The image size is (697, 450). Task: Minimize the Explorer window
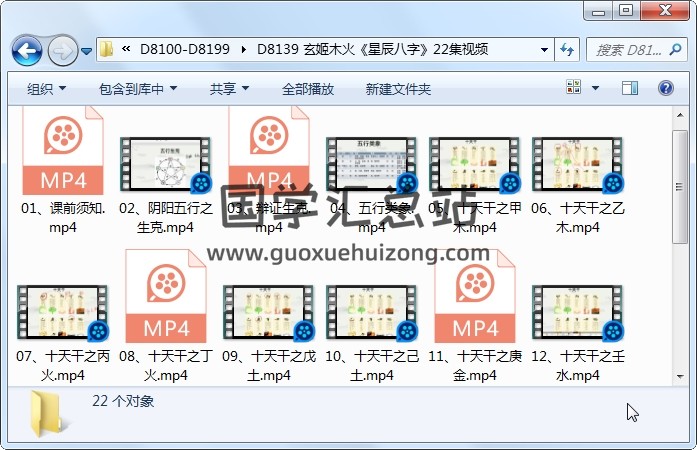point(598,12)
